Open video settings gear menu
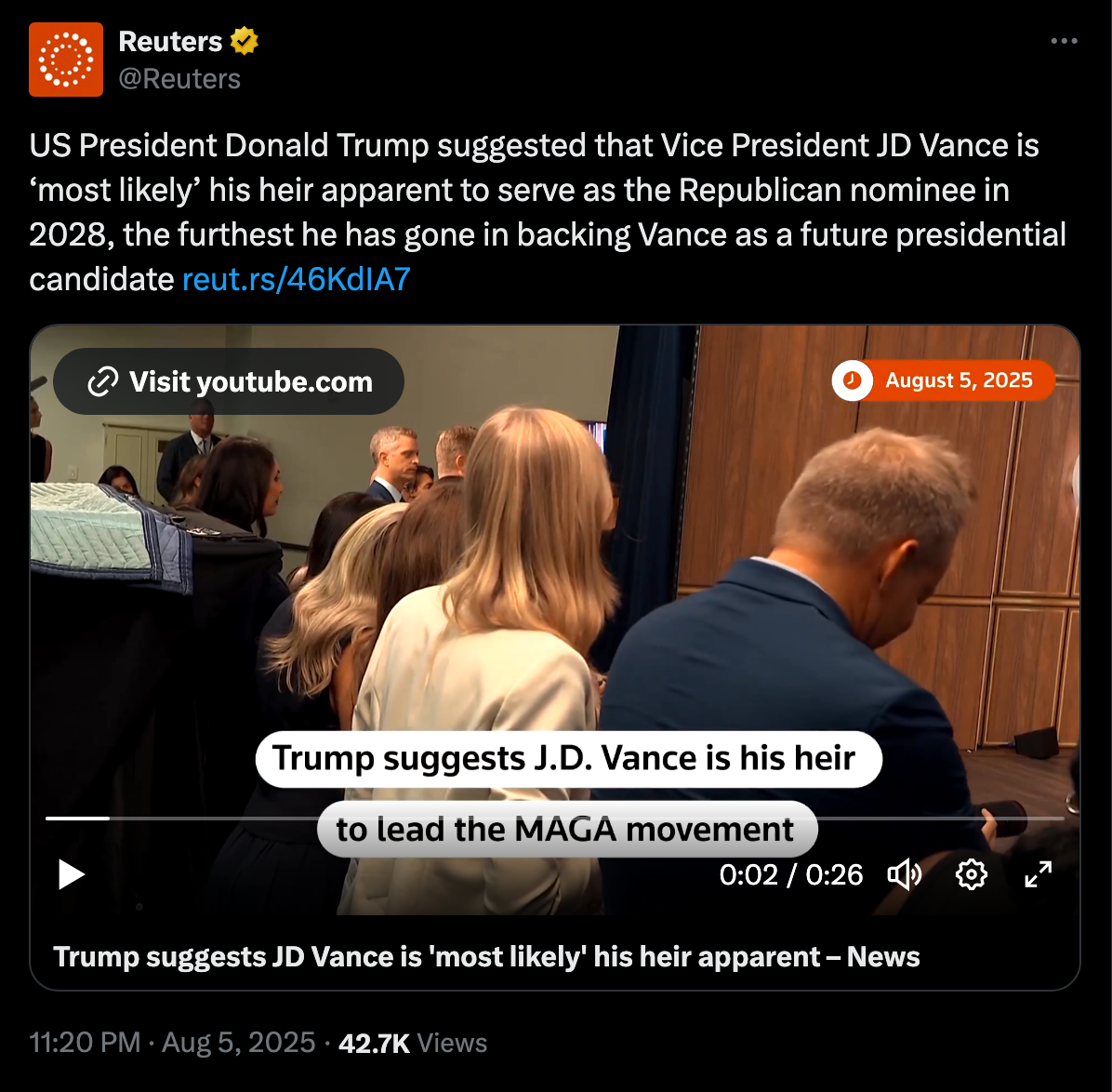 pos(971,874)
